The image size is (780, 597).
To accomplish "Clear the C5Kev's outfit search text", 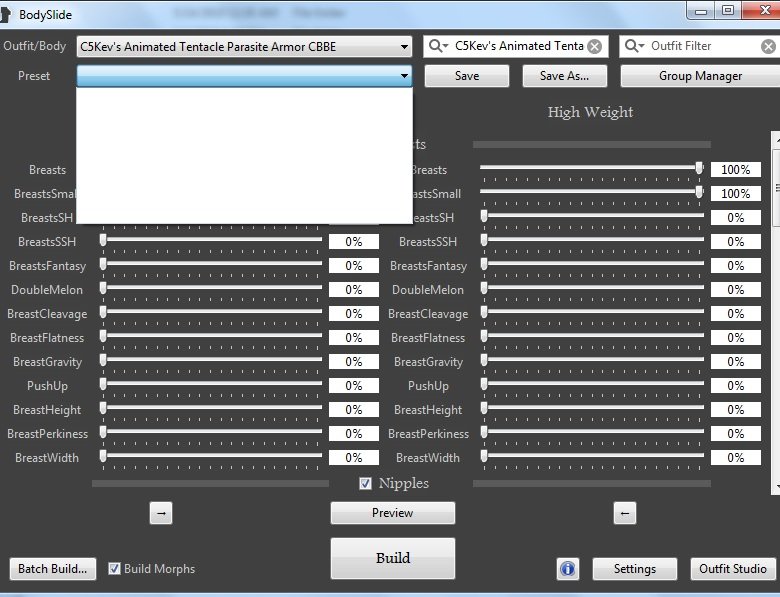I will click(594, 46).
